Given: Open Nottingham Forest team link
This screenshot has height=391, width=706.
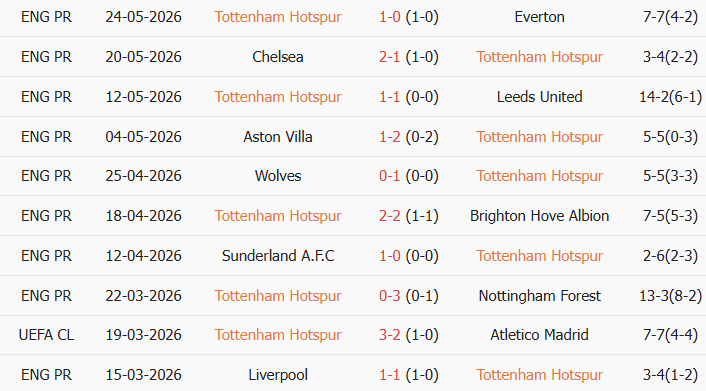Looking at the screenshot, I should [x=539, y=296].
